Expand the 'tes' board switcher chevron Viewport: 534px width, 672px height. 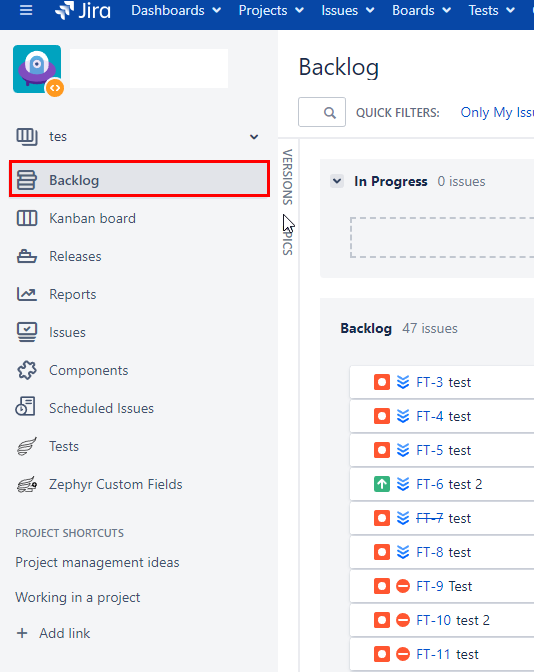pyautogui.click(x=254, y=137)
